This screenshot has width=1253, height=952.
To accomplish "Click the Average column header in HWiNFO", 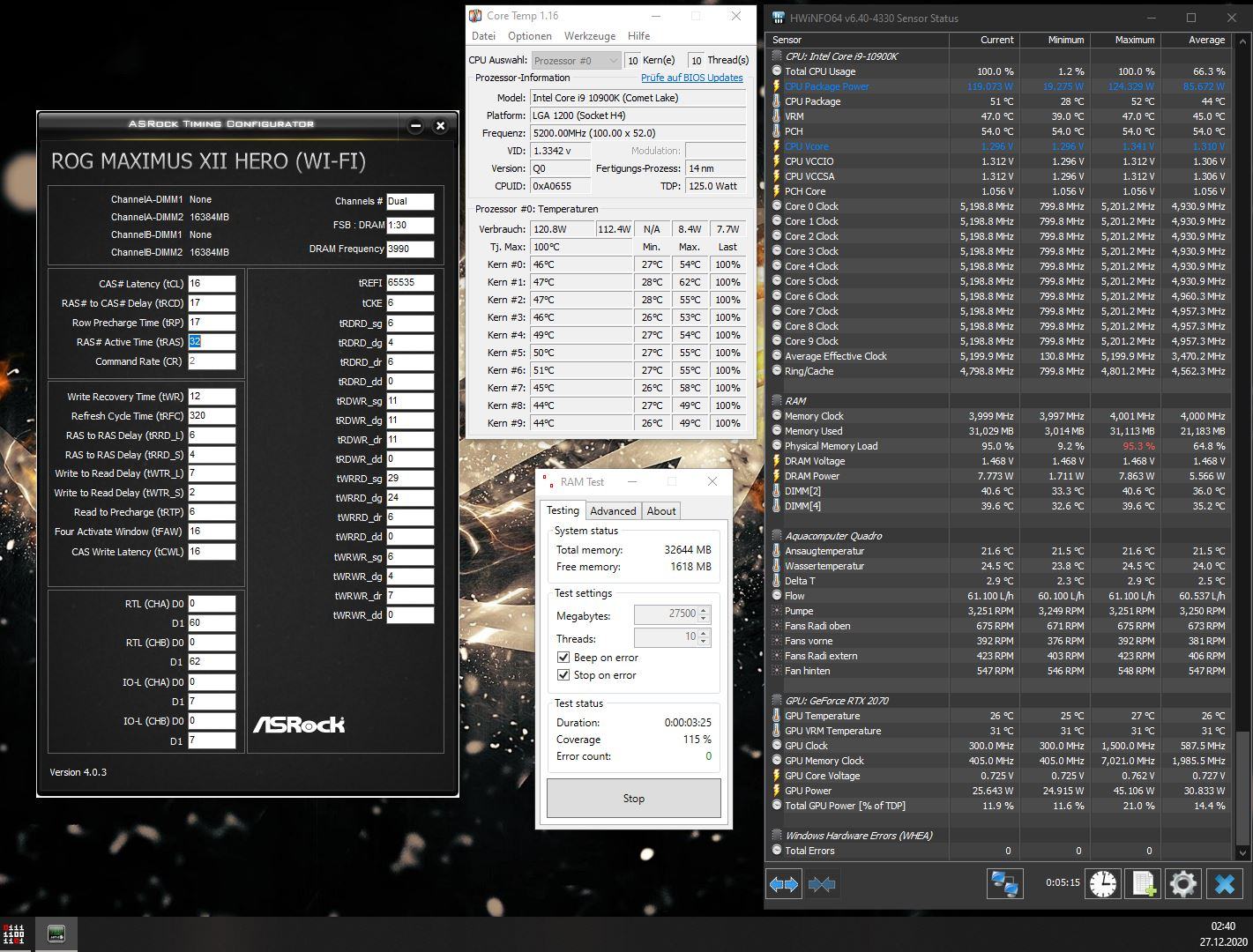I will (1196, 40).
